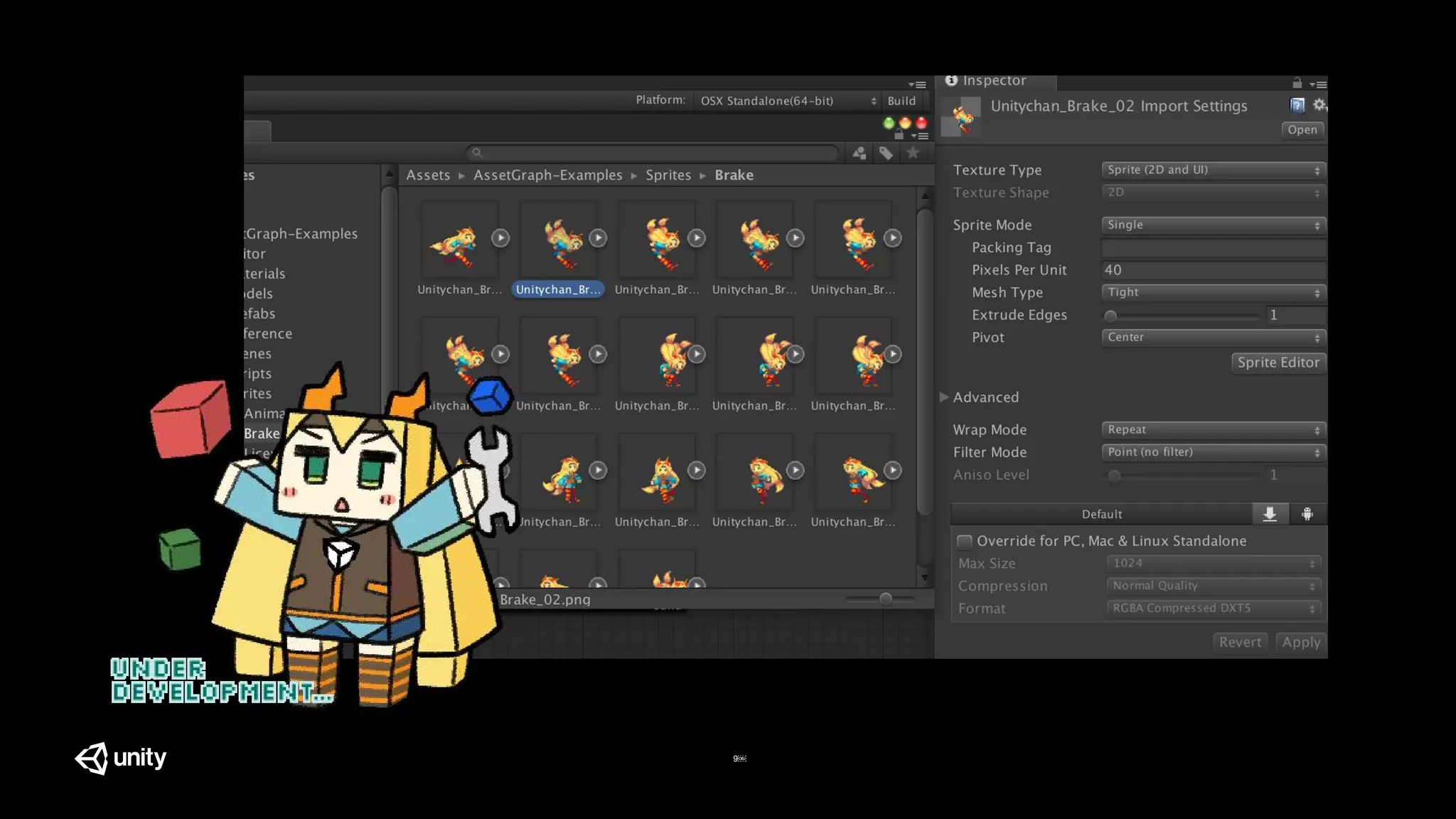This screenshot has width=1456, height=819.
Task: Click the favorites star icon
Action: click(x=913, y=152)
